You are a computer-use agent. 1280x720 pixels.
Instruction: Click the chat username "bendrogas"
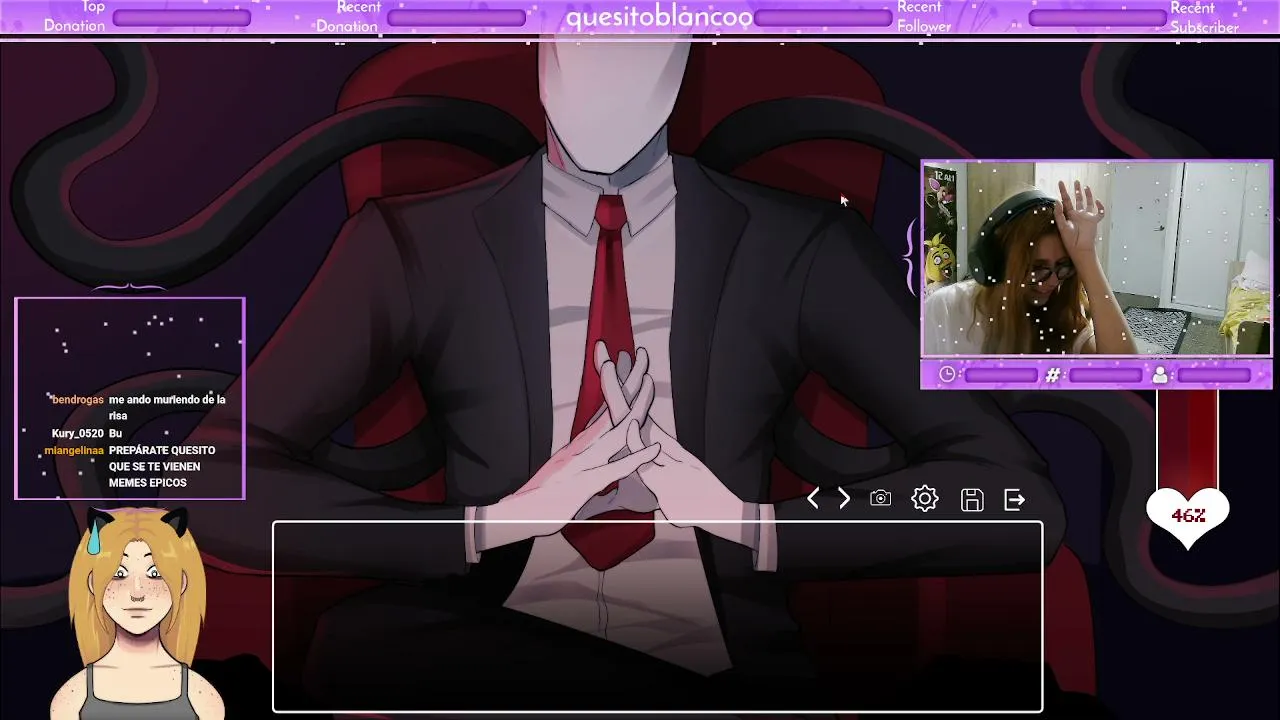[78, 400]
